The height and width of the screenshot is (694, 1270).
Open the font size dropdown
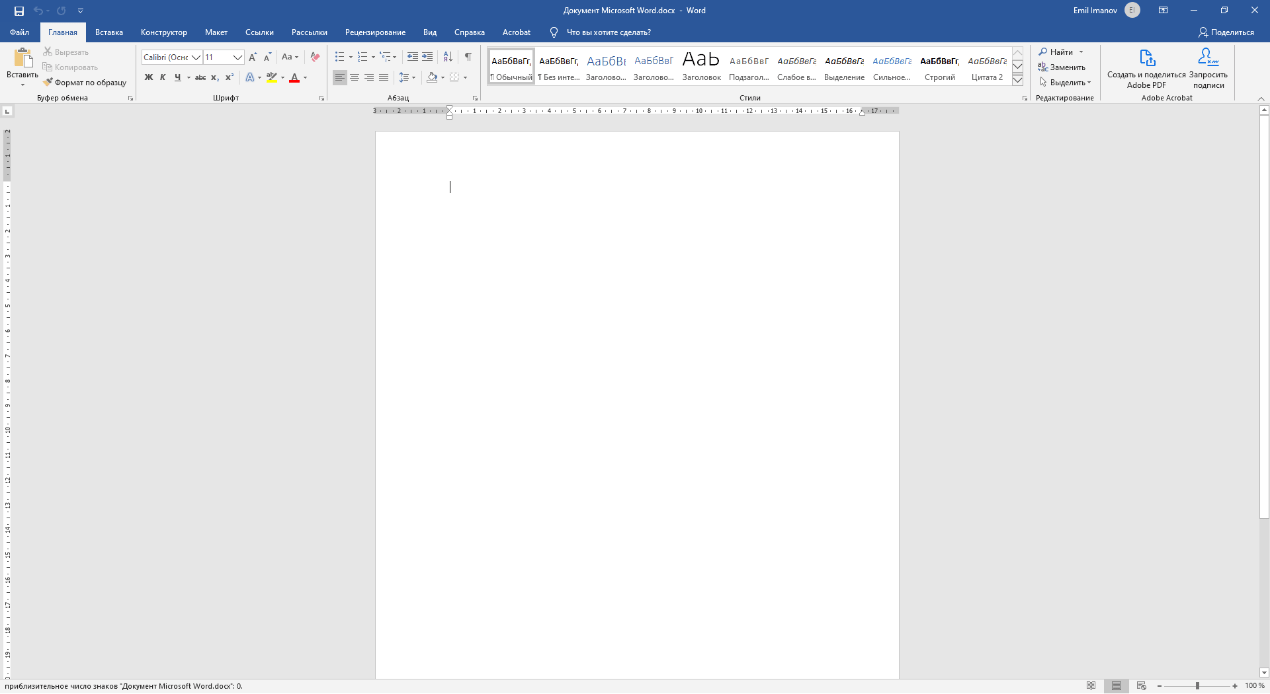[x=238, y=57]
